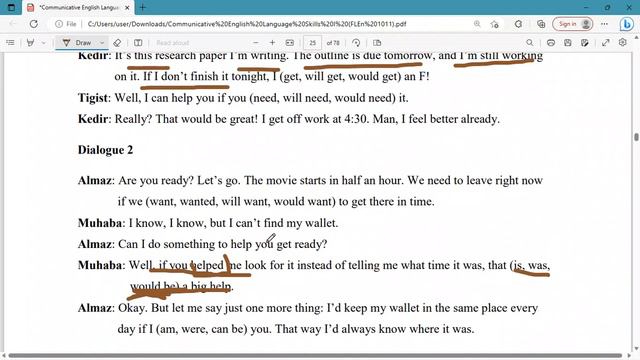Image resolution: width=640 pixels, height=360 pixels.
Task: Select the Highlight tool
Action: click(x=30, y=42)
